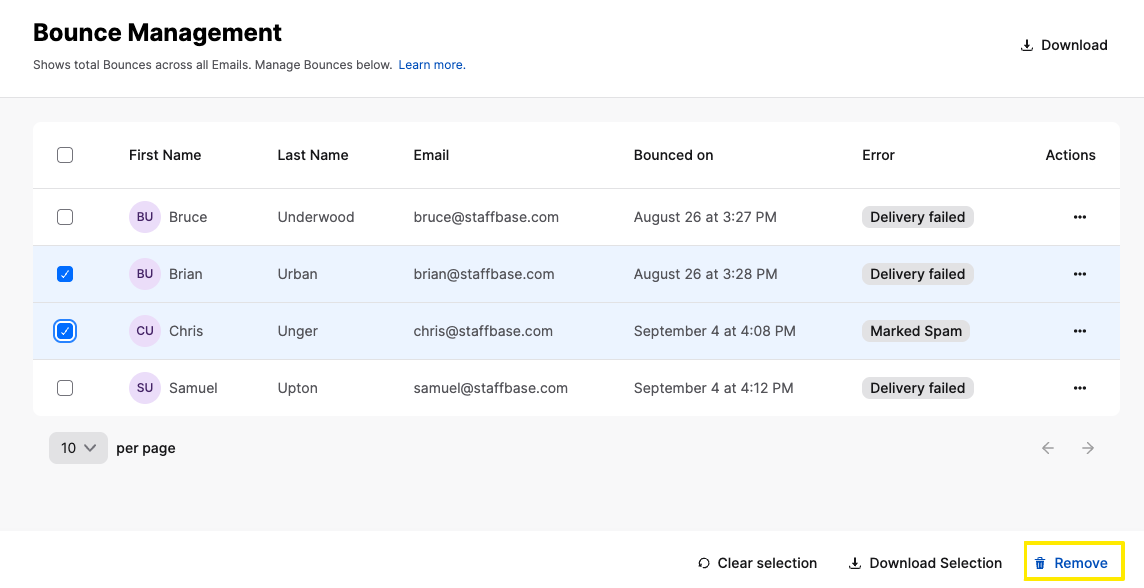Select Samuel Upton's row checkbox

65,388
